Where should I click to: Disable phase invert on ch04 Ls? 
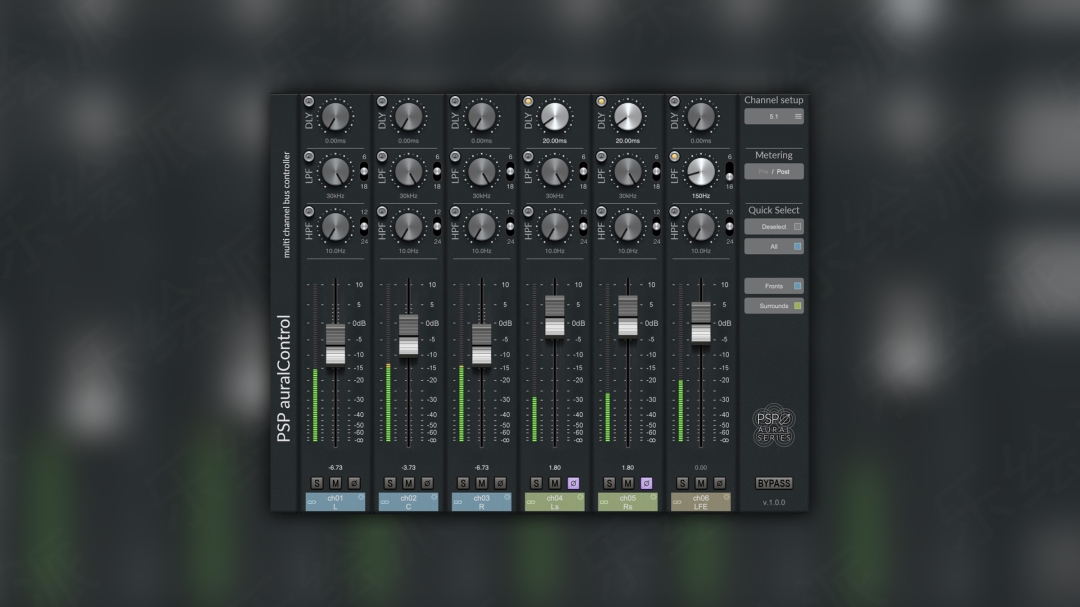[x=573, y=483]
